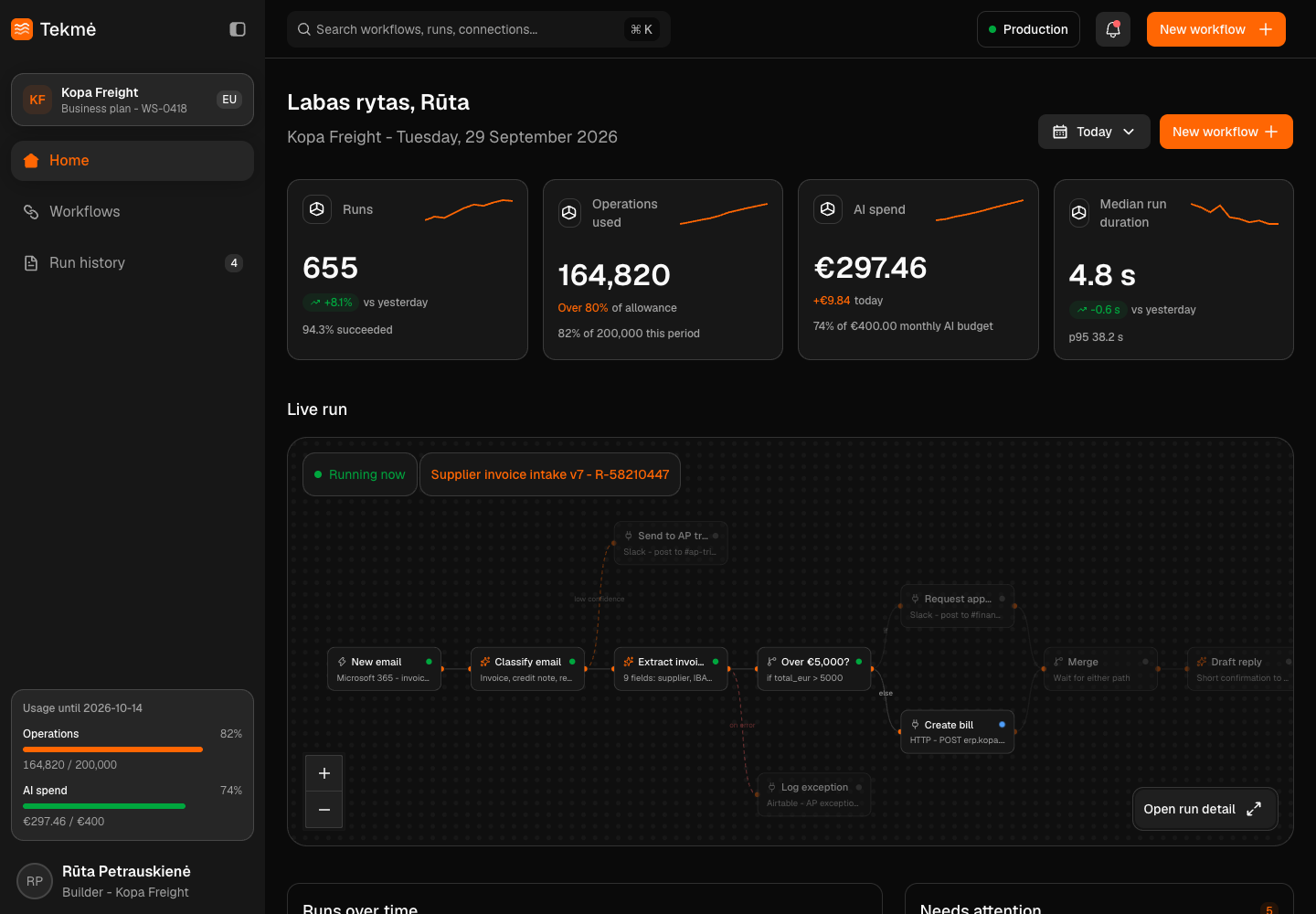Select Home in the sidebar
This screenshot has height=914, width=1316.
(133, 161)
